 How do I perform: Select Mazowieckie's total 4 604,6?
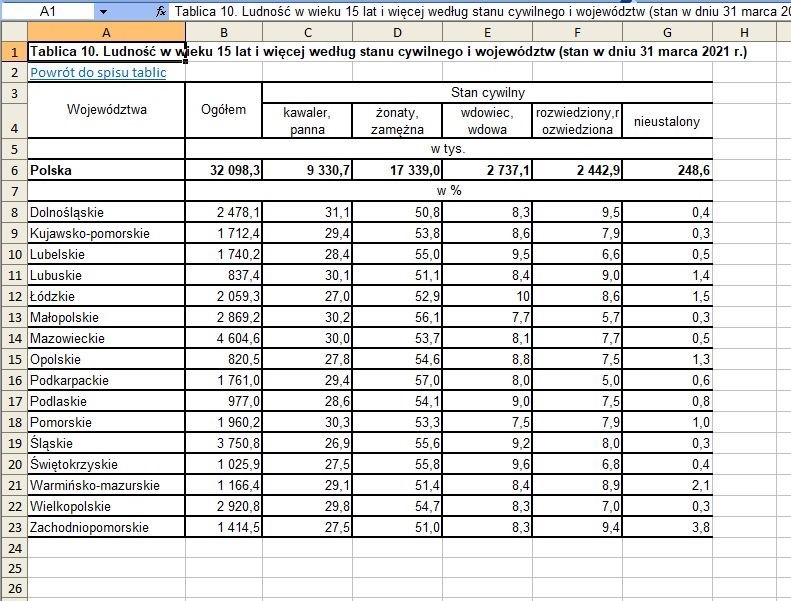(223, 338)
